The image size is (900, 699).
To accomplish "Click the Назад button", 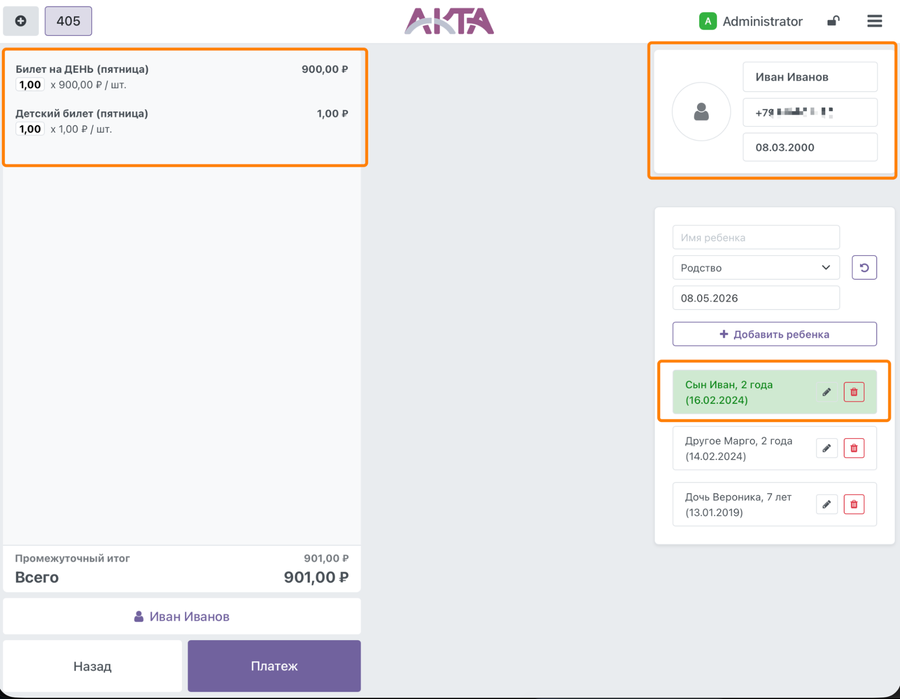I will pos(92,666).
